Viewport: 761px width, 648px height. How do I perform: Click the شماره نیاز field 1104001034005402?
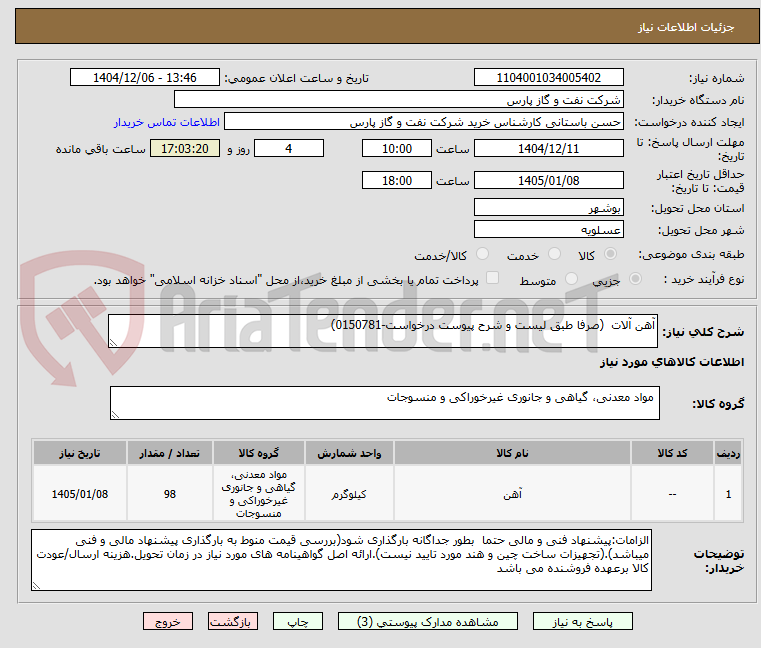click(548, 78)
